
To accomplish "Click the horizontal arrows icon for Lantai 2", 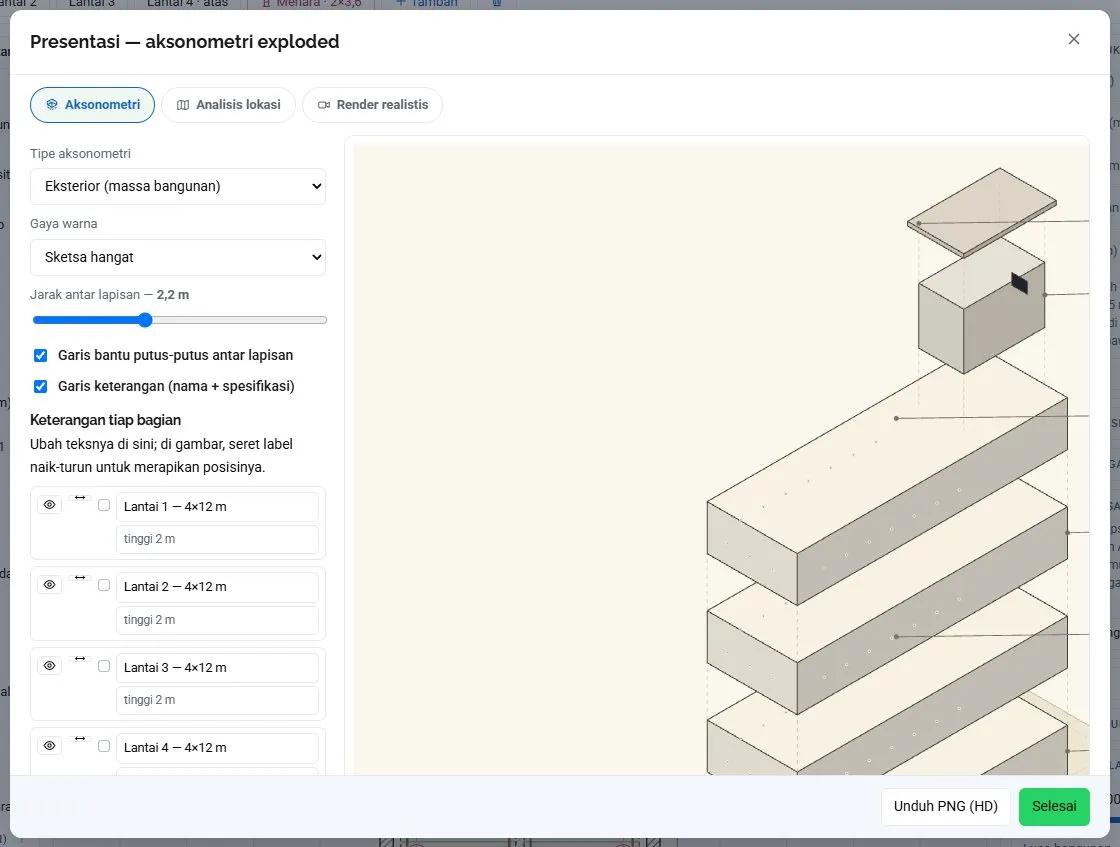I will pyautogui.click(x=80, y=578).
